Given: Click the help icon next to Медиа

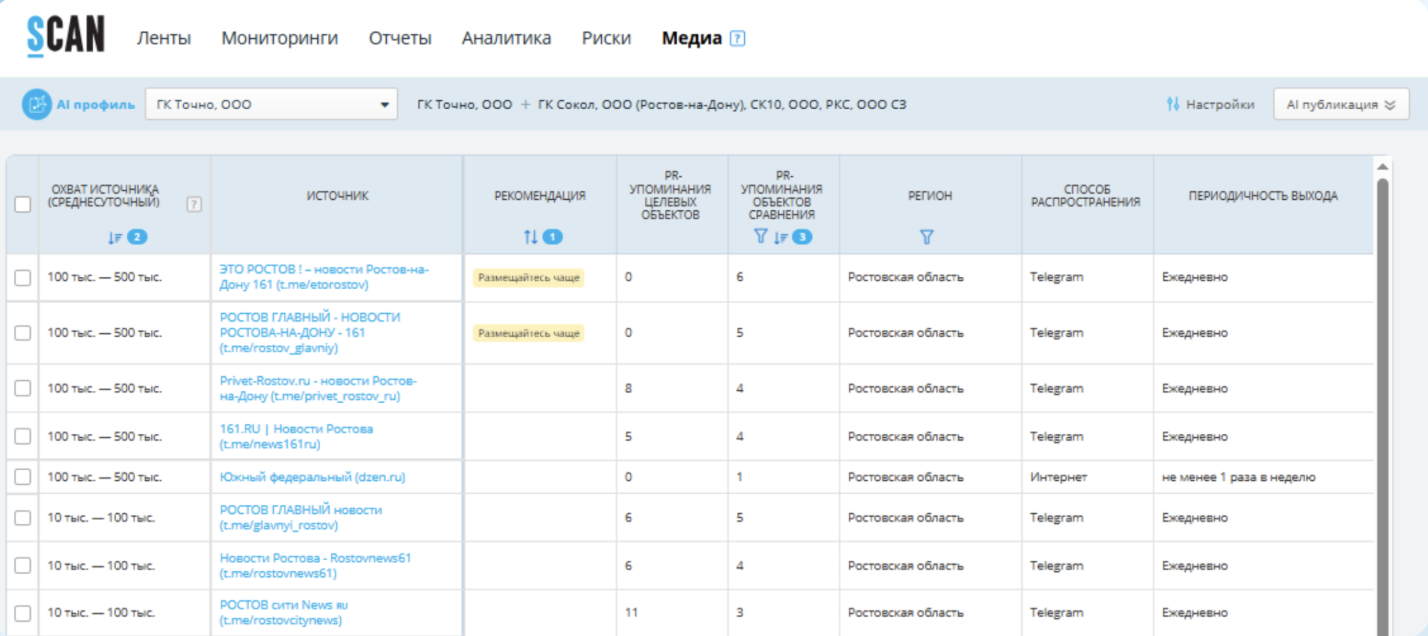Looking at the screenshot, I should coord(738,39).
